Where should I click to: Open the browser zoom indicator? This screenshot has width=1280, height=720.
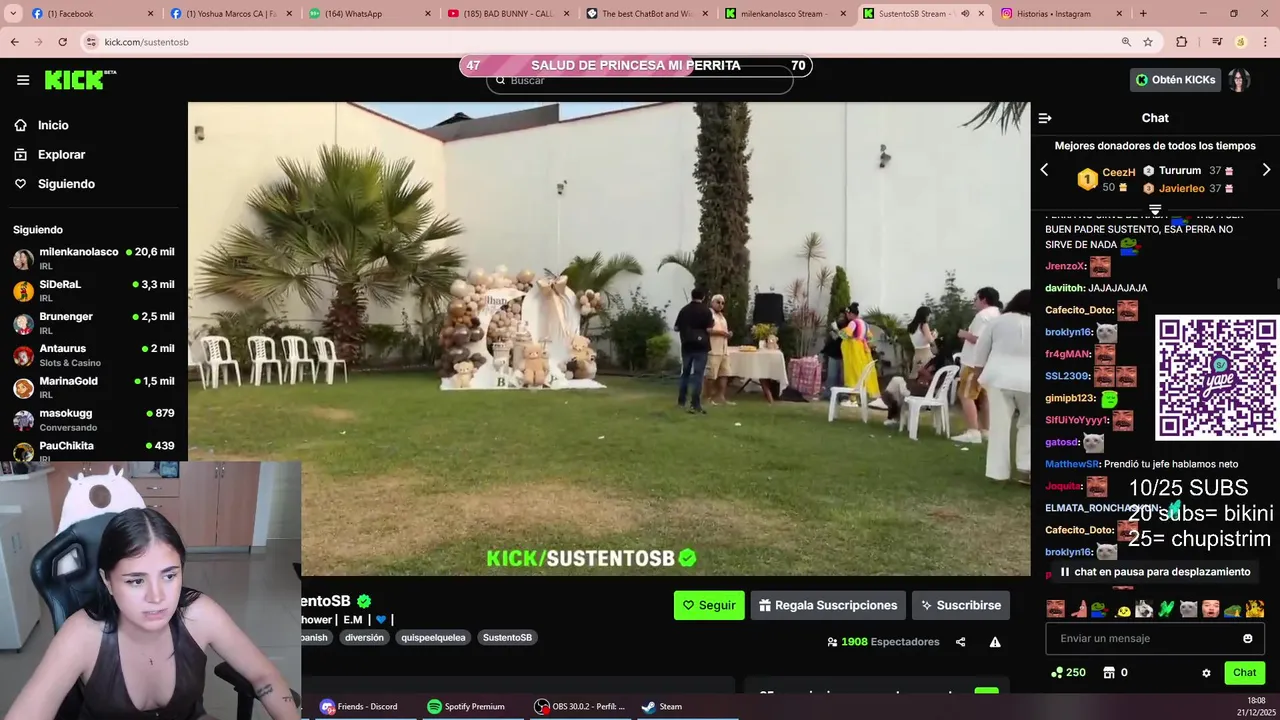click(1126, 42)
